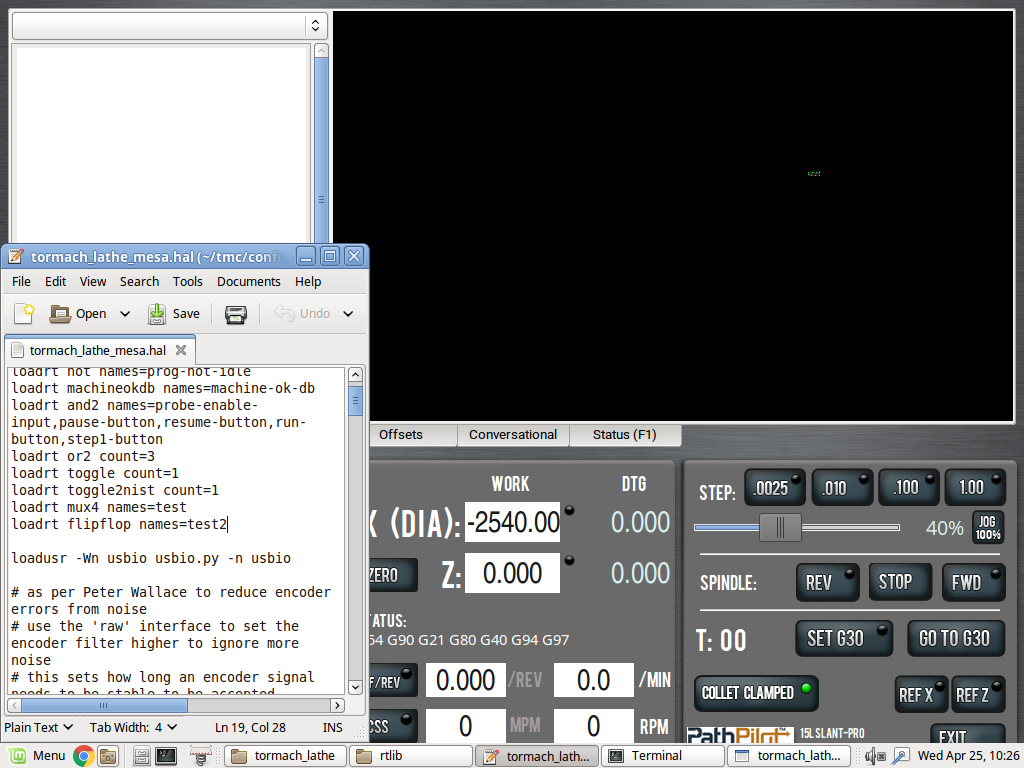Open the Help menu in gedit
Screen dimensions: 1024x768
point(308,281)
